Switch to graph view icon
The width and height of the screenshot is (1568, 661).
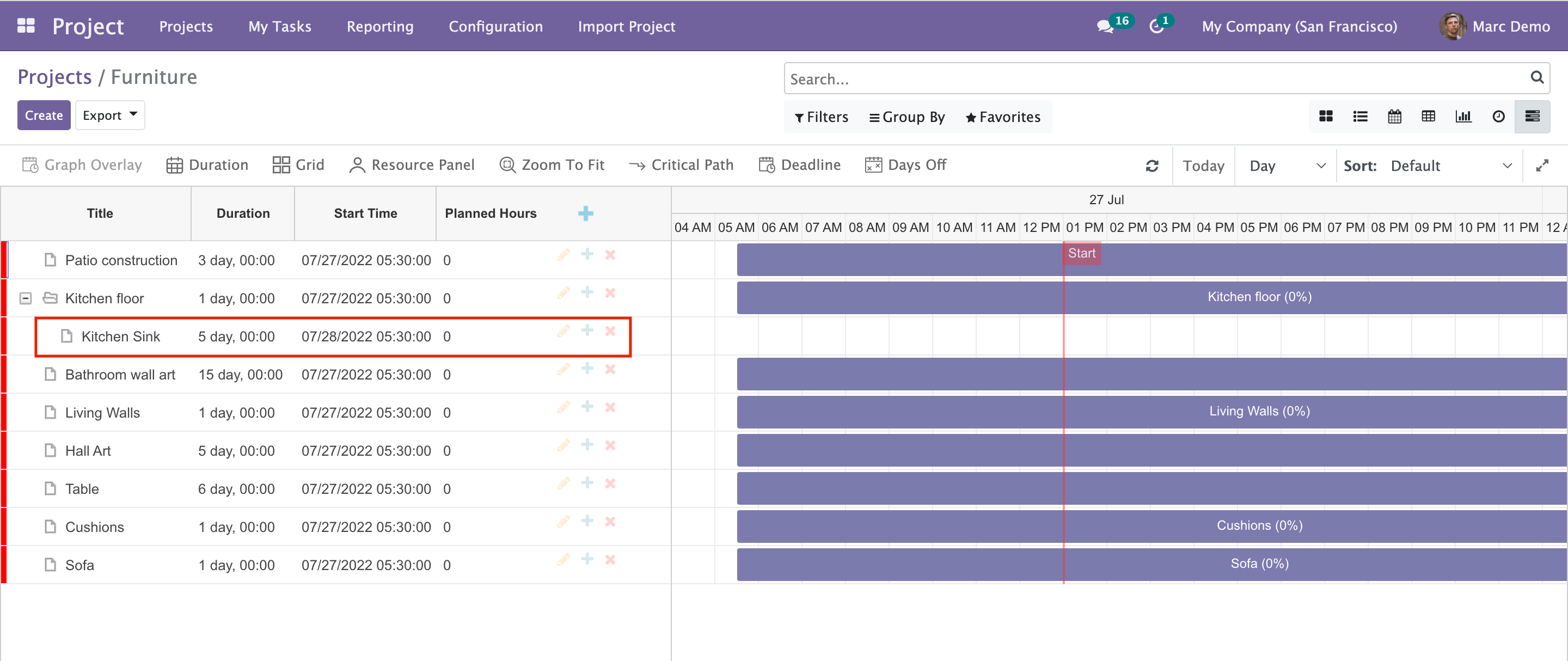pyautogui.click(x=1463, y=117)
